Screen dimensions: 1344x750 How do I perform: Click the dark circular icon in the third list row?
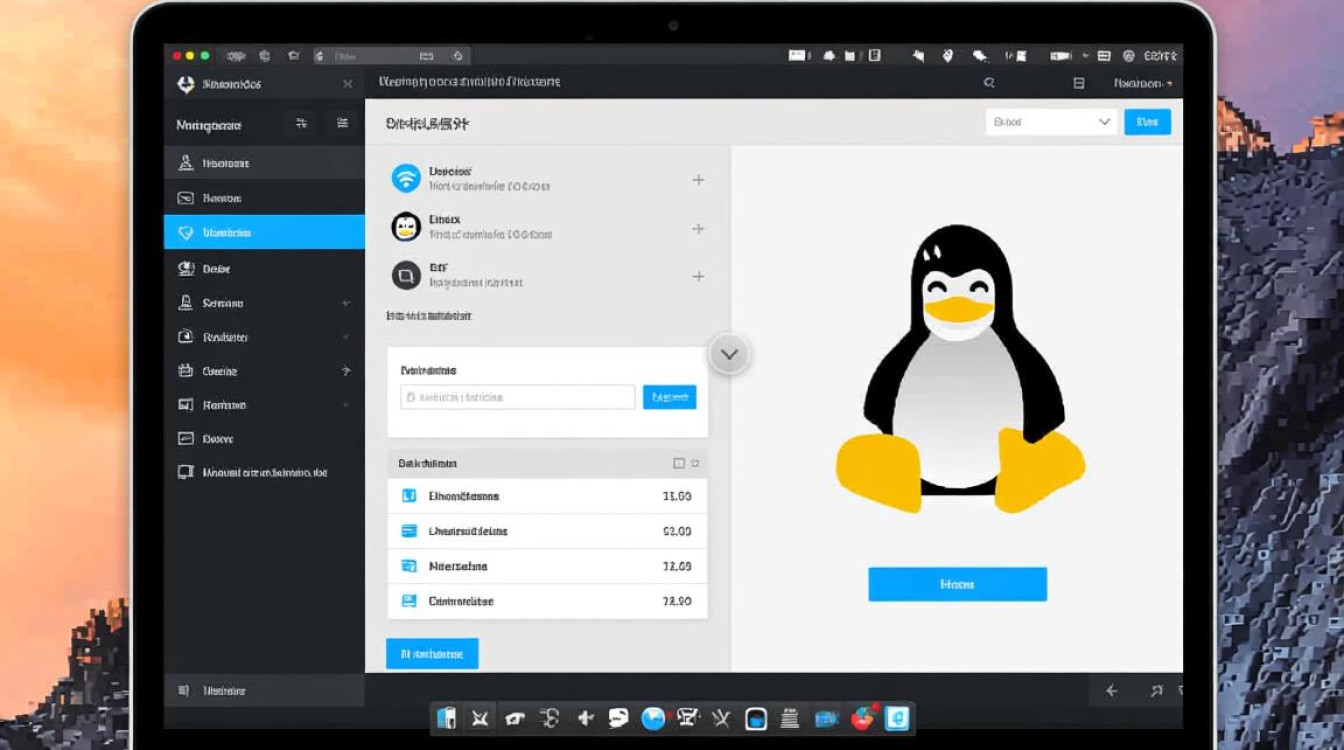(x=406, y=275)
